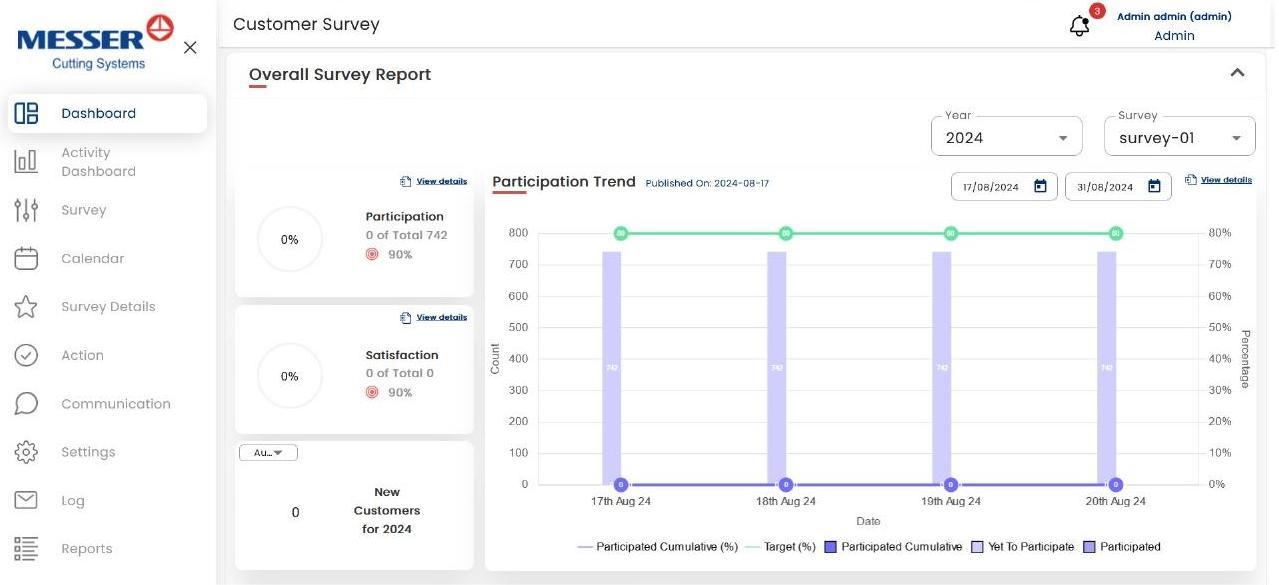Click the Communication chat bubble icon
The width and height of the screenshot is (1279, 585).
(26, 404)
